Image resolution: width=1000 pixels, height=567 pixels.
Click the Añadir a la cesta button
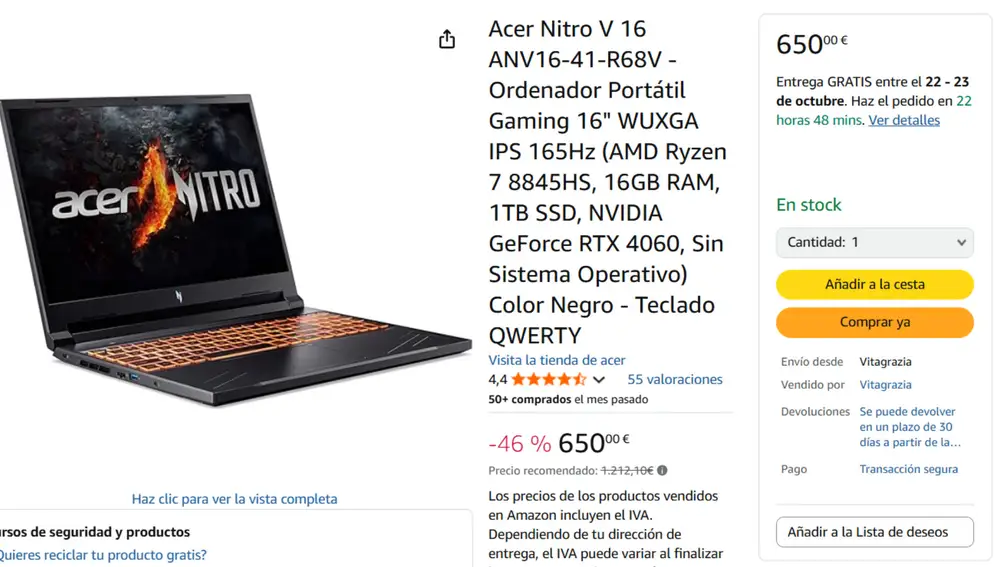tap(874, 284)
